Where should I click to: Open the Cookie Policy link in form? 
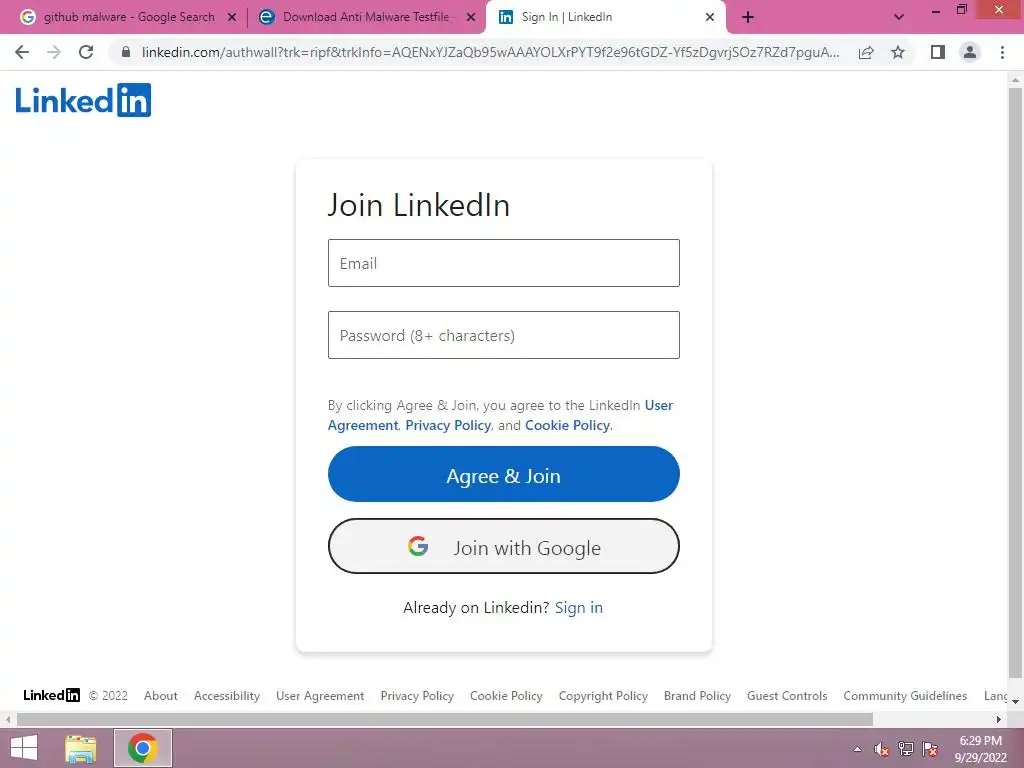click(568, 425)
